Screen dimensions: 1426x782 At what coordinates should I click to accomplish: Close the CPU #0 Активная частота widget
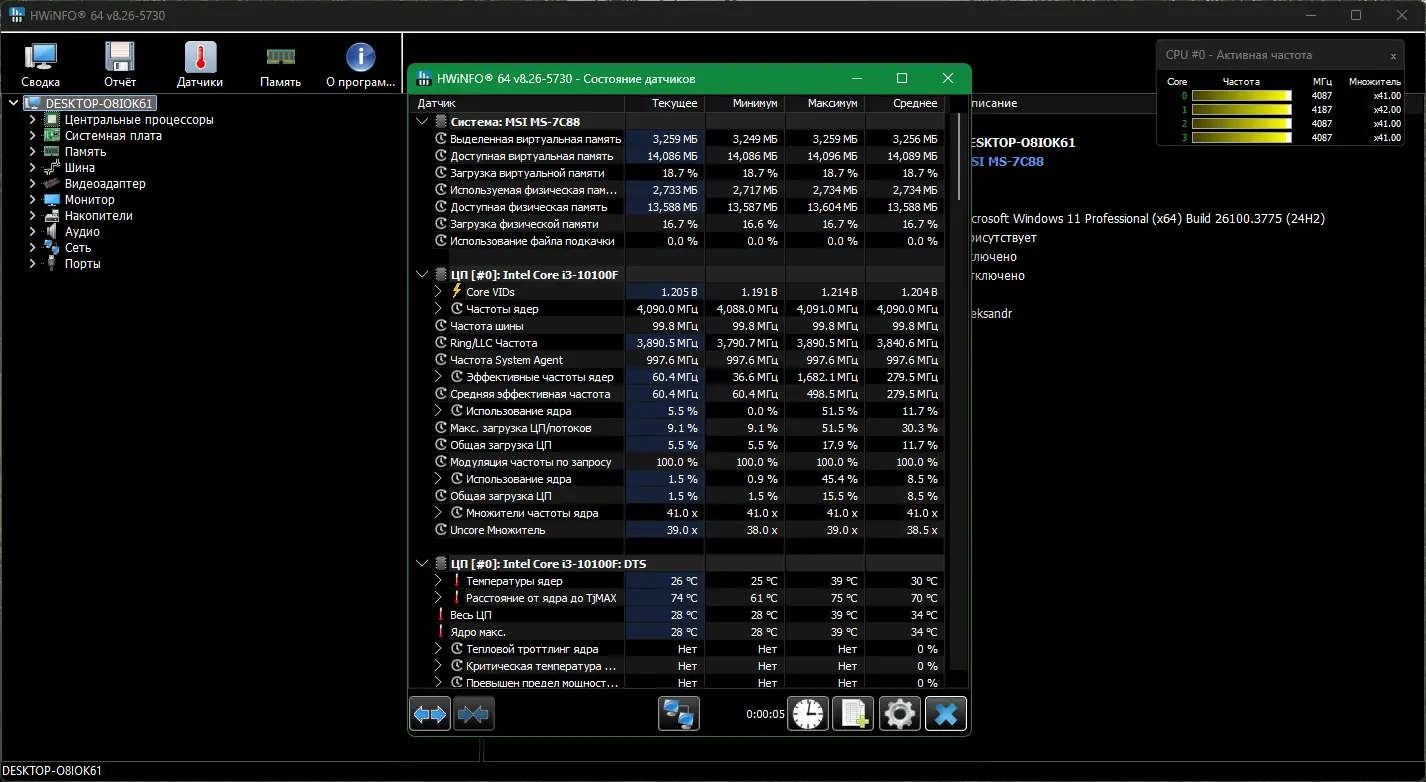click(1393, 56)
